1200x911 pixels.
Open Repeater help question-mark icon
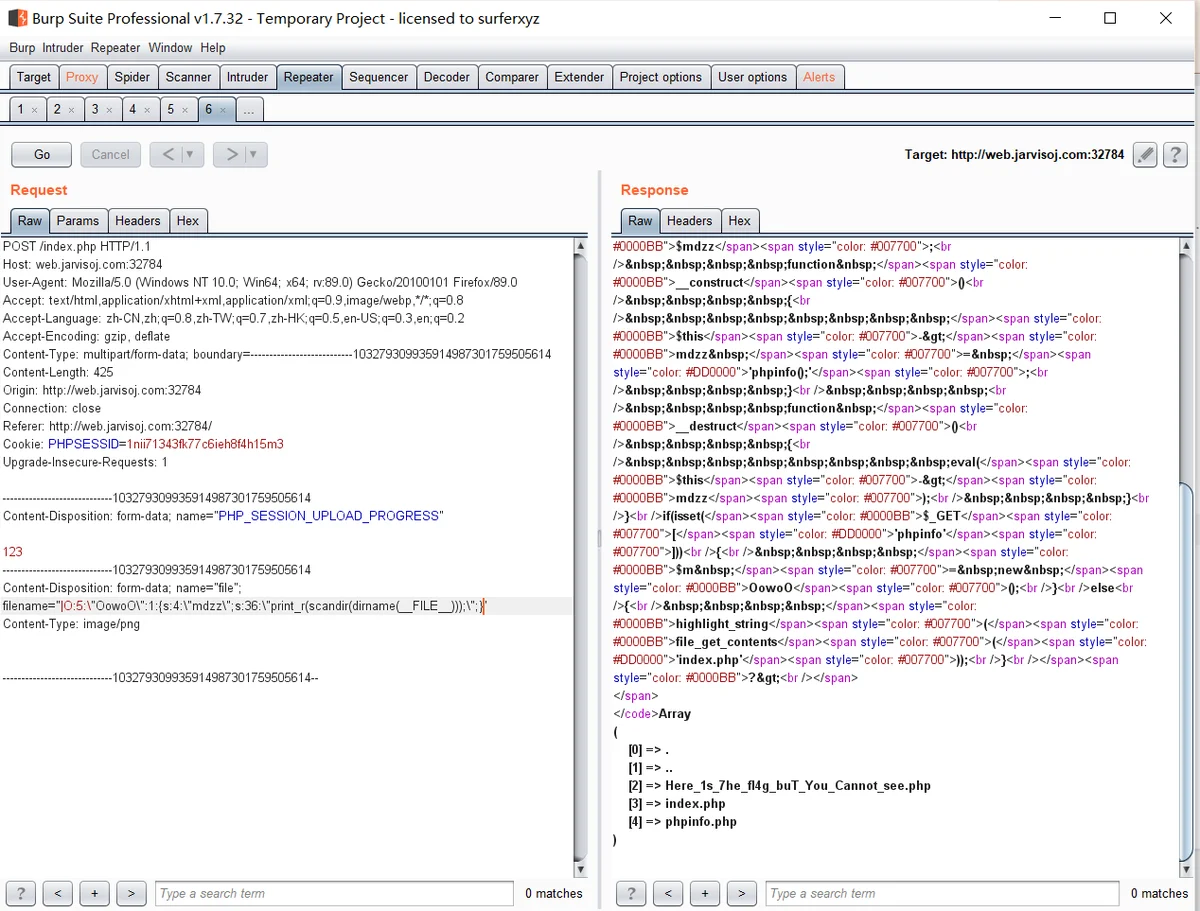point(1175,155)
